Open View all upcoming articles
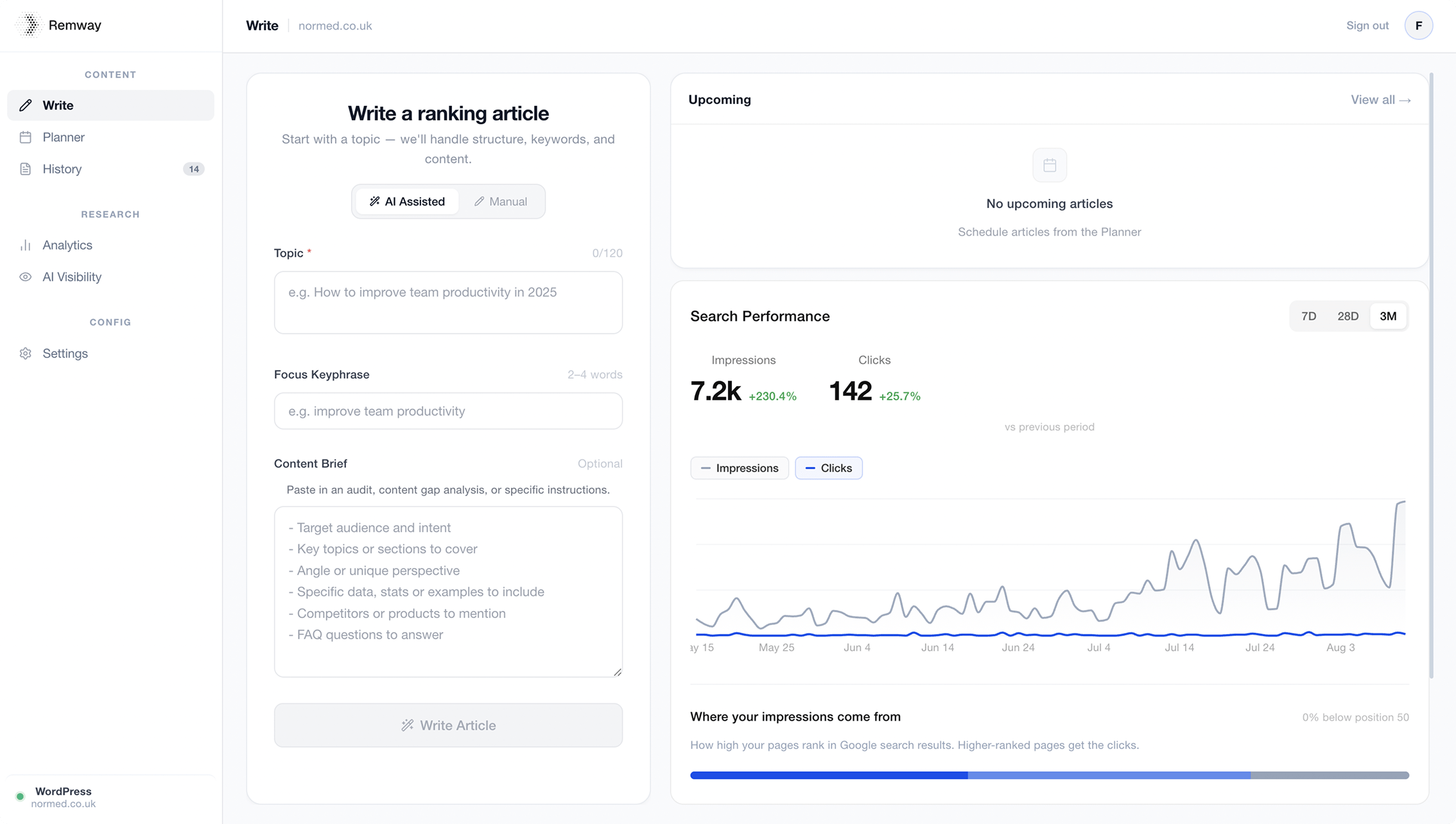 coord(1380,100)
